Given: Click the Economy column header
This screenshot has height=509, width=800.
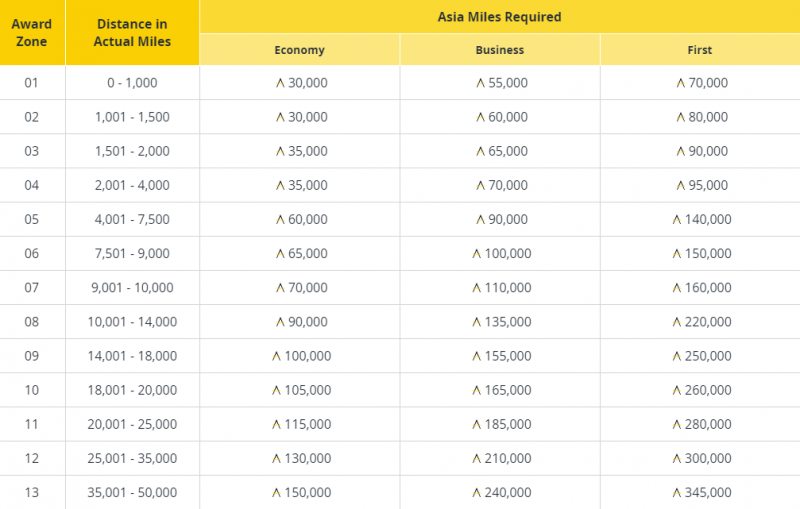Looking at the screenshot, I should pos(299,50).
